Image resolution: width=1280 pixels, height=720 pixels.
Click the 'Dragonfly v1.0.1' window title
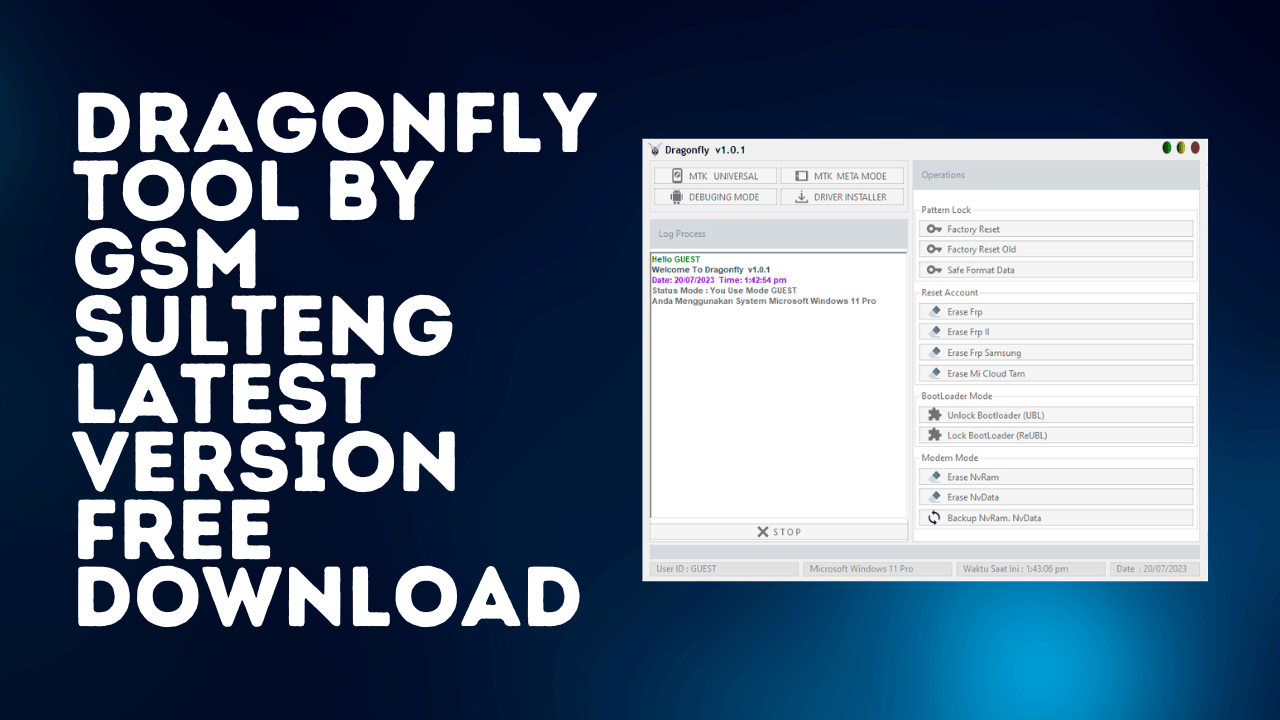click(705, 150)
